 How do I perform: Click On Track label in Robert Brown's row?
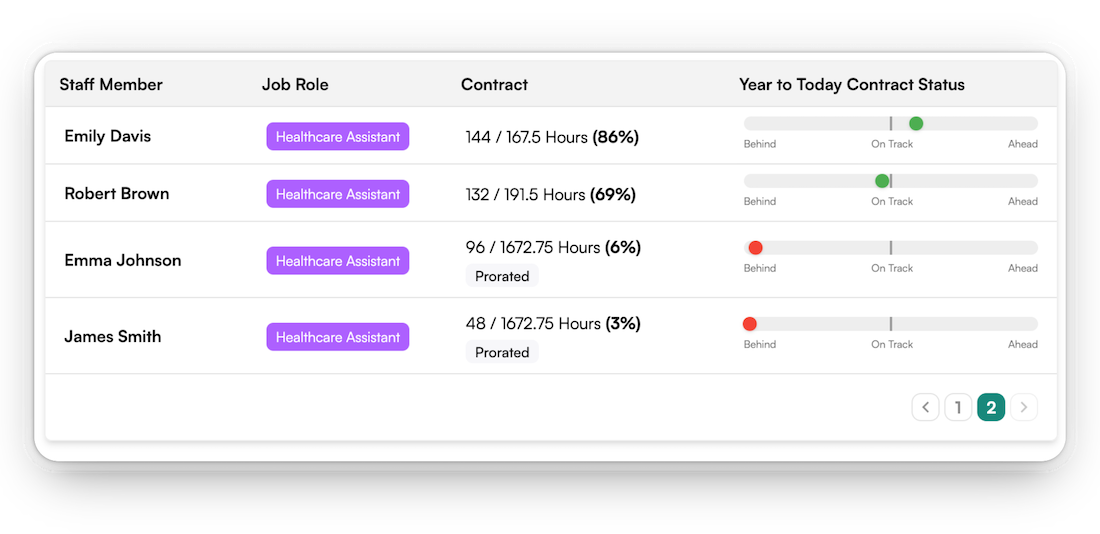[x=892, y=201]
